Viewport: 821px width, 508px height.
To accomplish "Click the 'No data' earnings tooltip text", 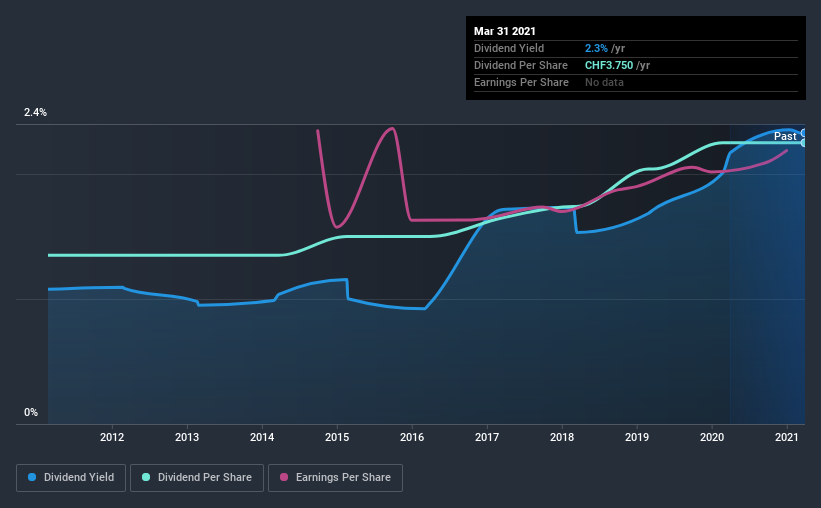I will click(604, 82).
